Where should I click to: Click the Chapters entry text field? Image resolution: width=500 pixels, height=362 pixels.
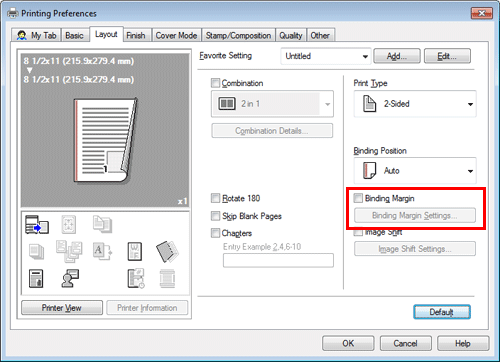tap(278, 260)
